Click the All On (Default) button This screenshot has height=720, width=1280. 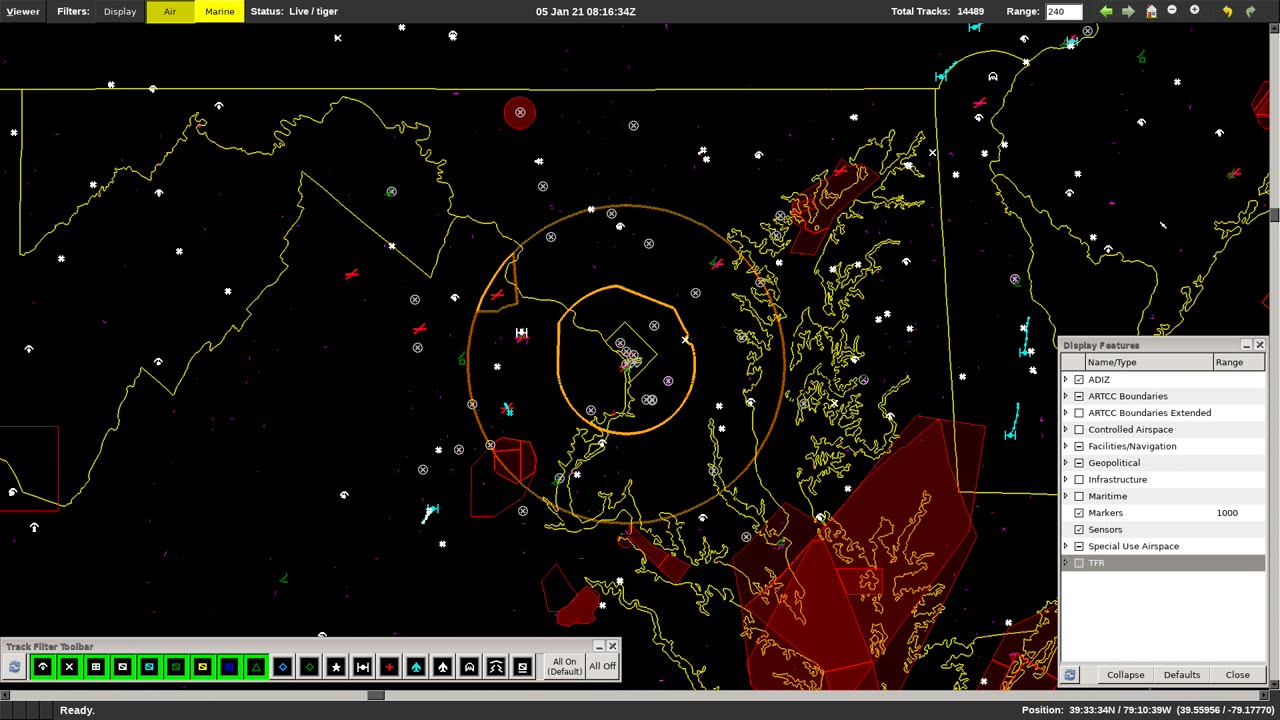[564, 666]
